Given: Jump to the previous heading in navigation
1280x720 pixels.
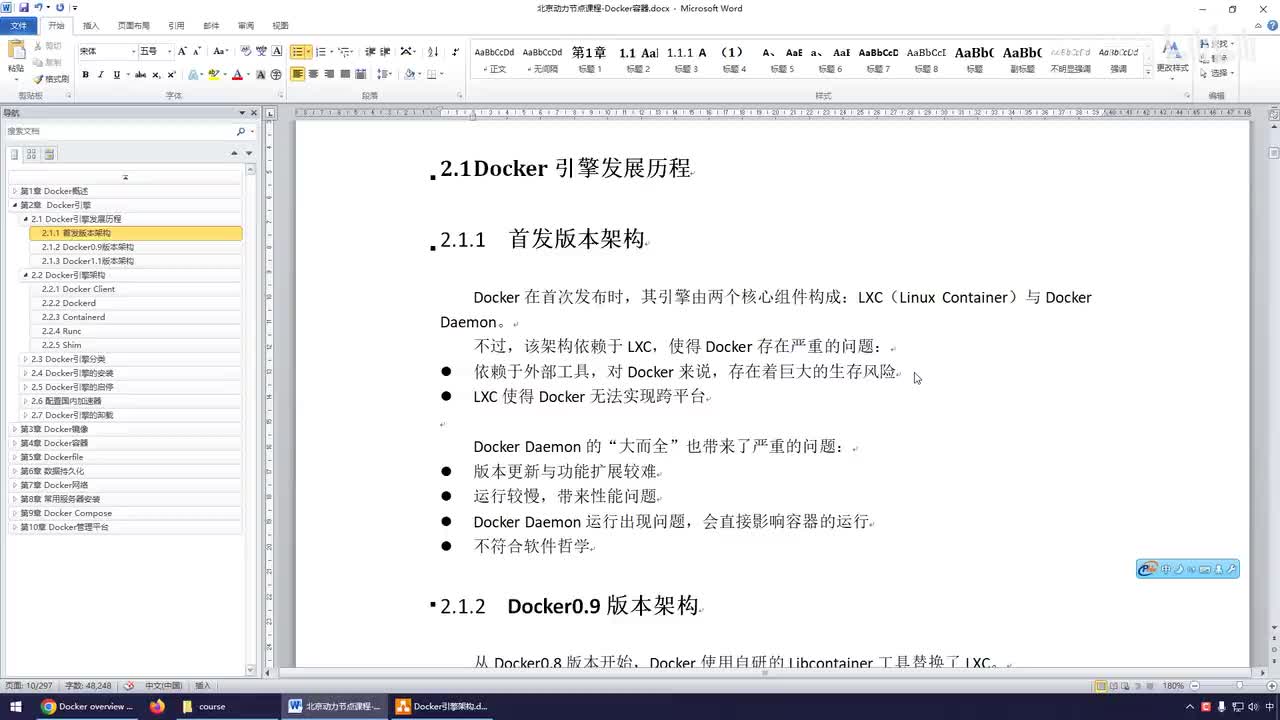Looking at the screenshot, I should tap(234, 153).
